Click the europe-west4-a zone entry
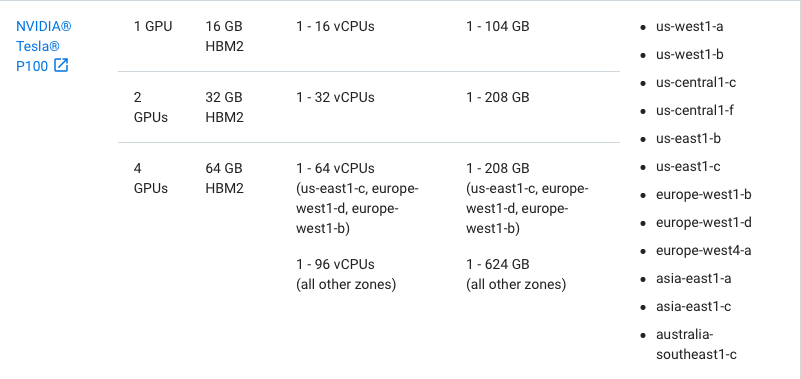 [x=703, y=251]
